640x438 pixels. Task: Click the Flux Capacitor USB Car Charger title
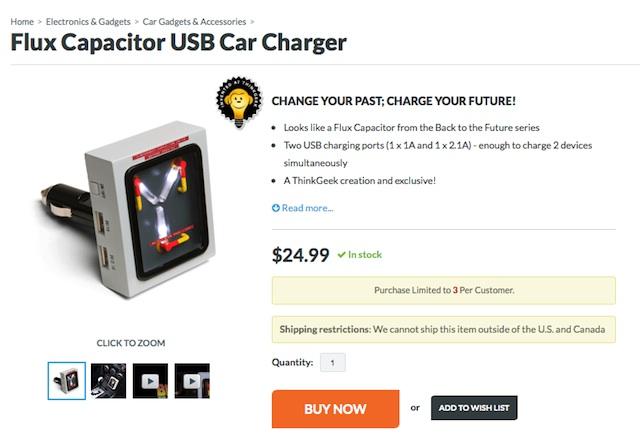click(179, 42)
